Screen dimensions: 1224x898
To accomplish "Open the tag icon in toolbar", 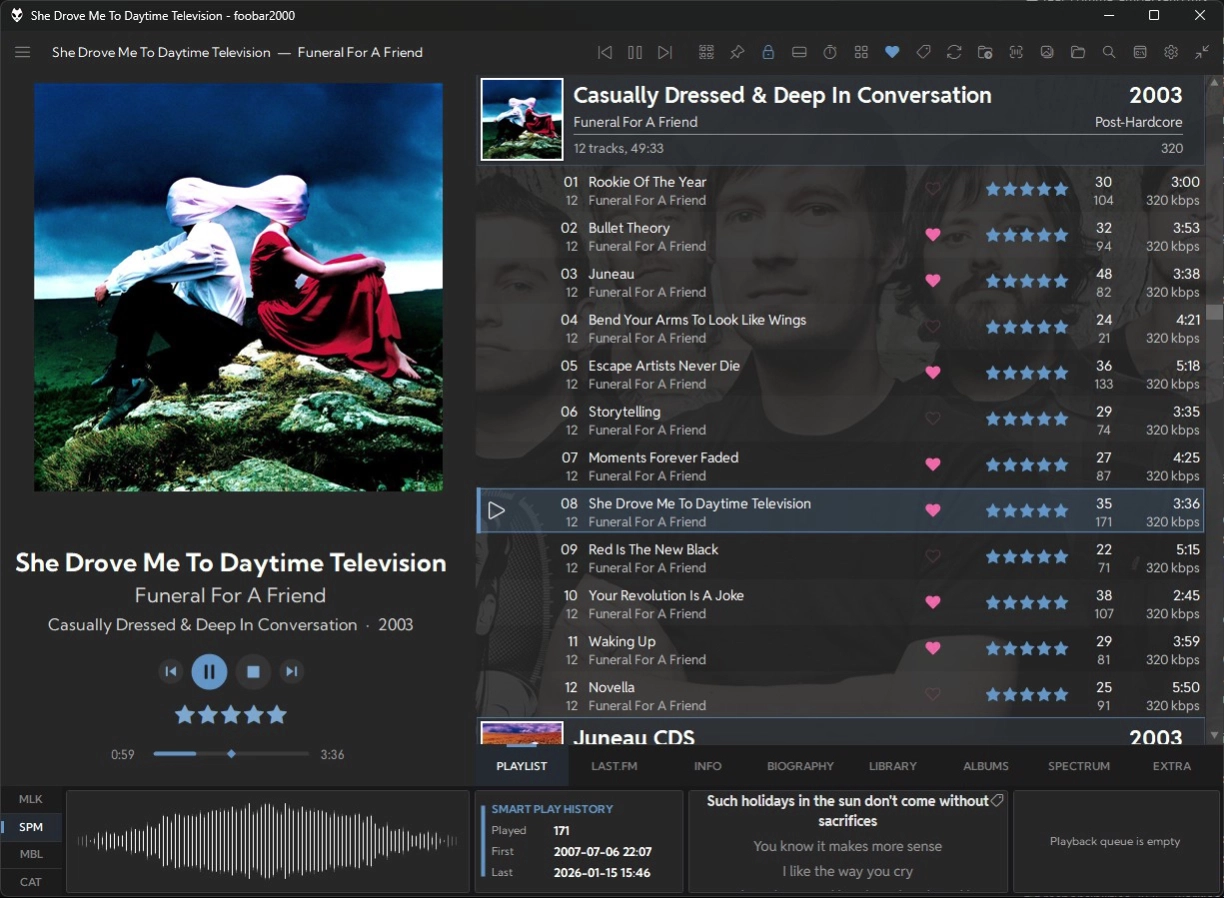I will tap(923, 52).
